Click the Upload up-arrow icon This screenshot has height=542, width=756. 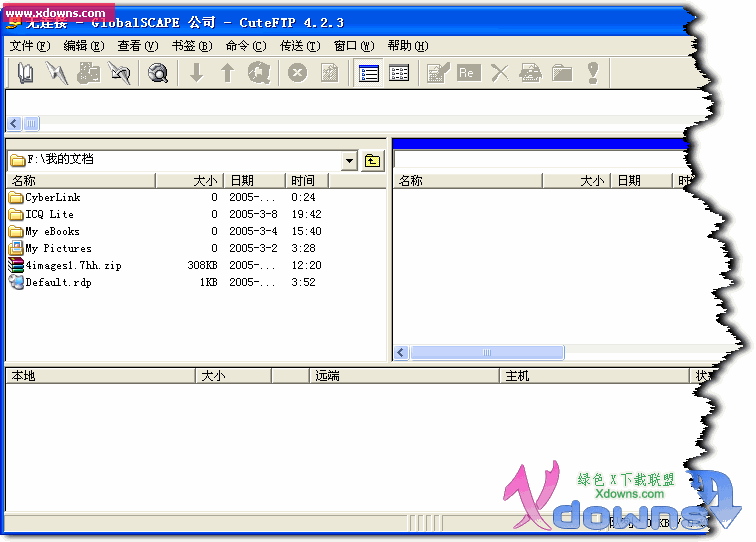(227, 73)
